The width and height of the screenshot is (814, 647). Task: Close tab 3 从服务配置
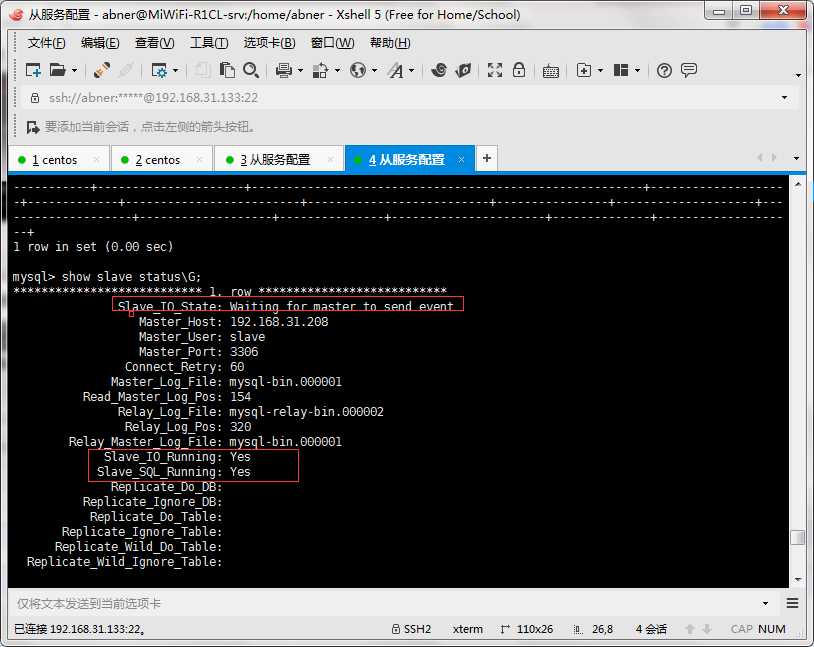pos(330,160)
